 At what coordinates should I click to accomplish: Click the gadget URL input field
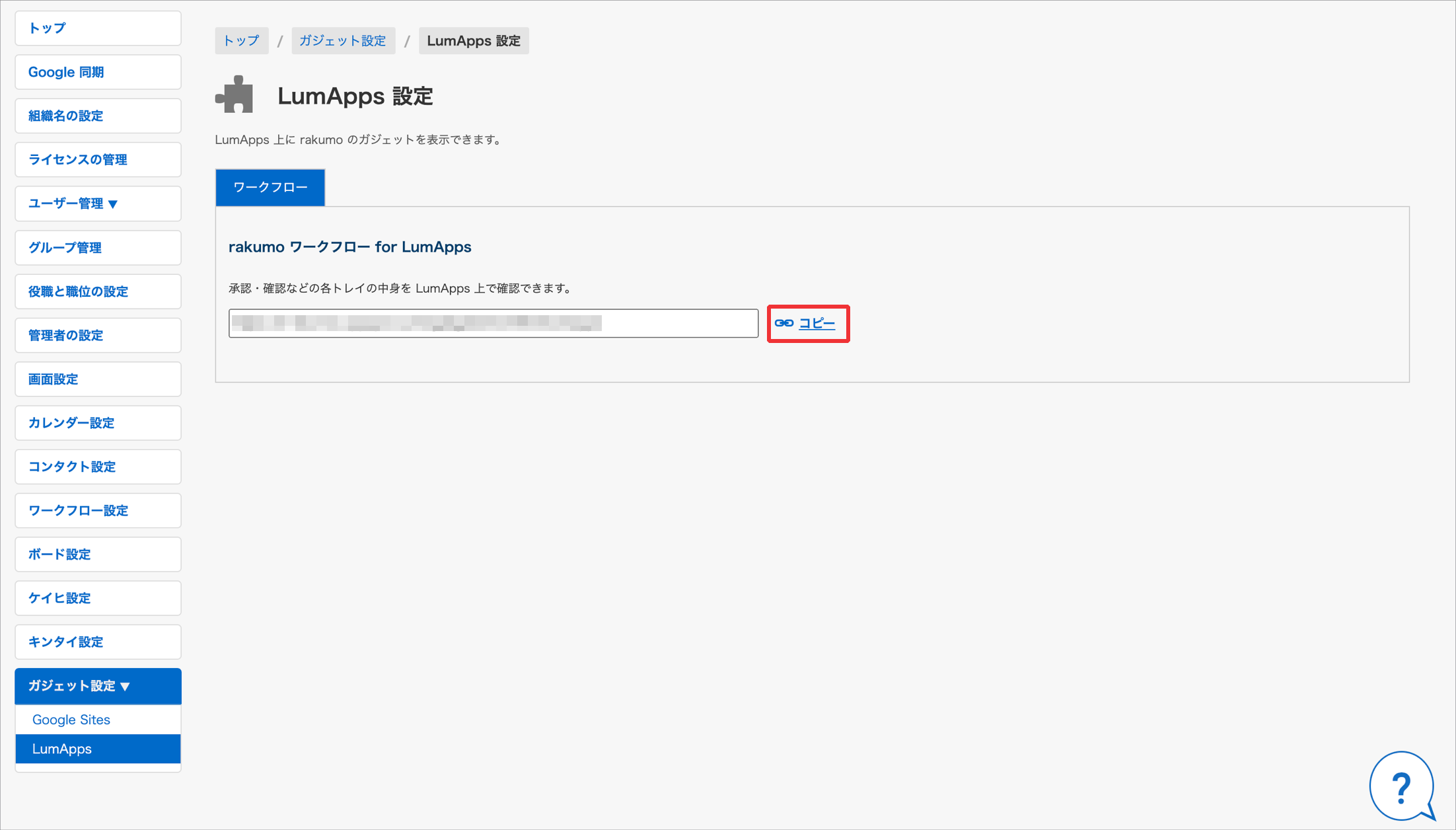pos(493,323)
